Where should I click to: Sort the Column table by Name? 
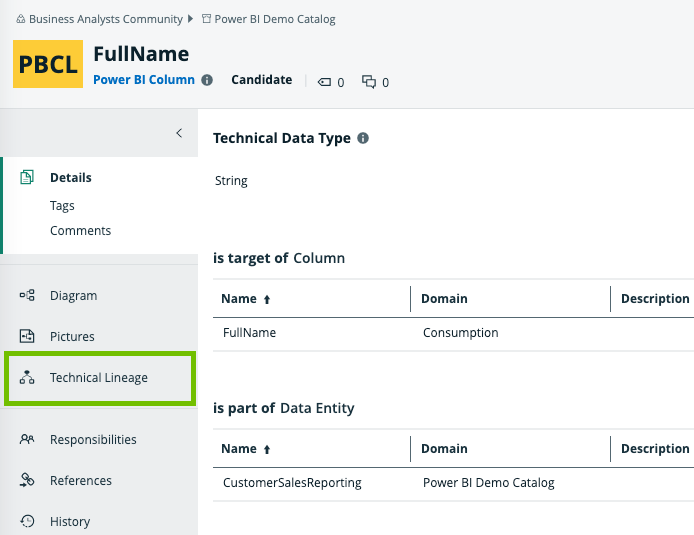[245, 298]
